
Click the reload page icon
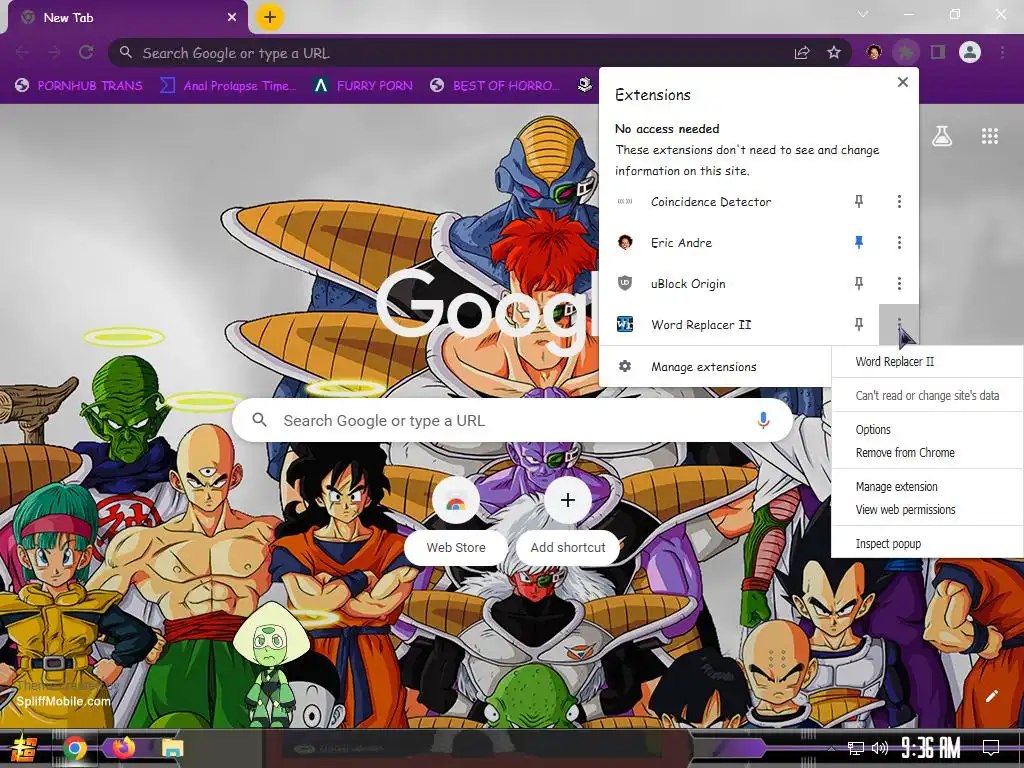tap(86, 53)
